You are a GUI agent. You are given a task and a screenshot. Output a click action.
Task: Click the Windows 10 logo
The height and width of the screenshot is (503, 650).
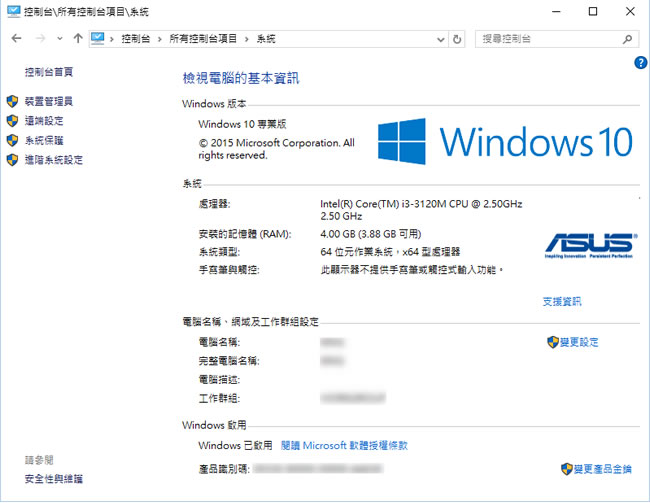click(x=505, y=141)
